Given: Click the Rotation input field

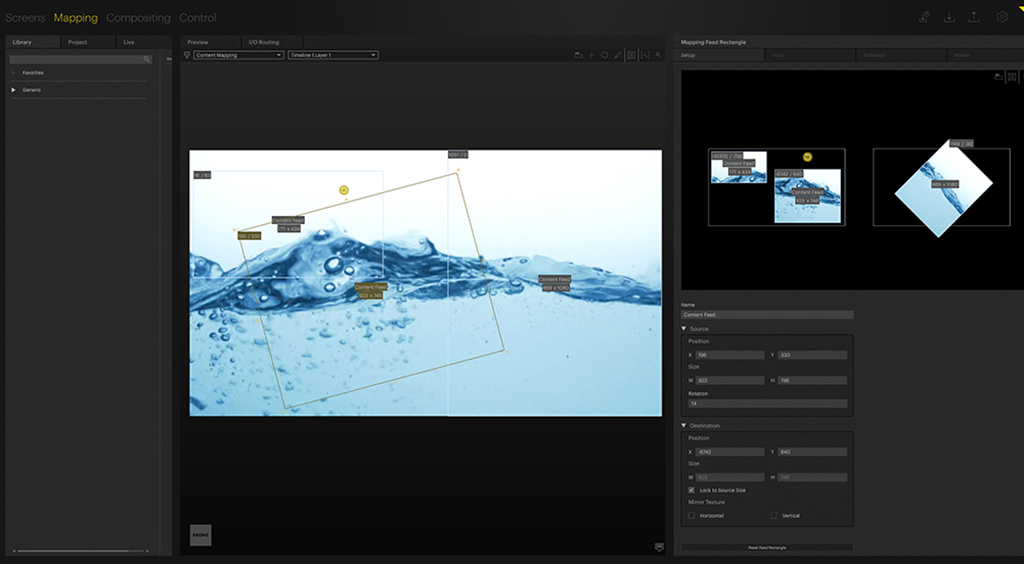Looking at the screenshot, I should (x=766, y=403).
